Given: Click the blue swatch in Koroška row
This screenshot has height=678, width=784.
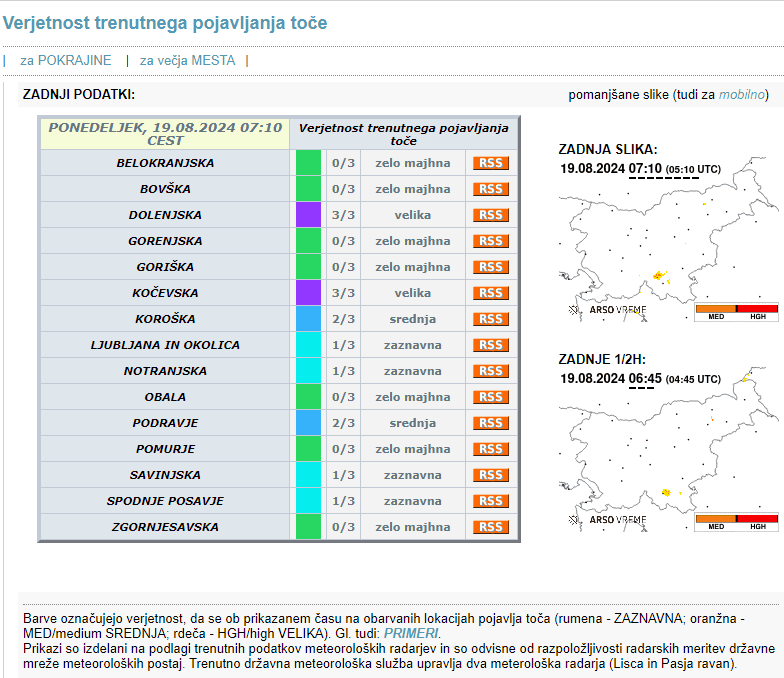Looking at the screenshot, I should click(308, 319).
